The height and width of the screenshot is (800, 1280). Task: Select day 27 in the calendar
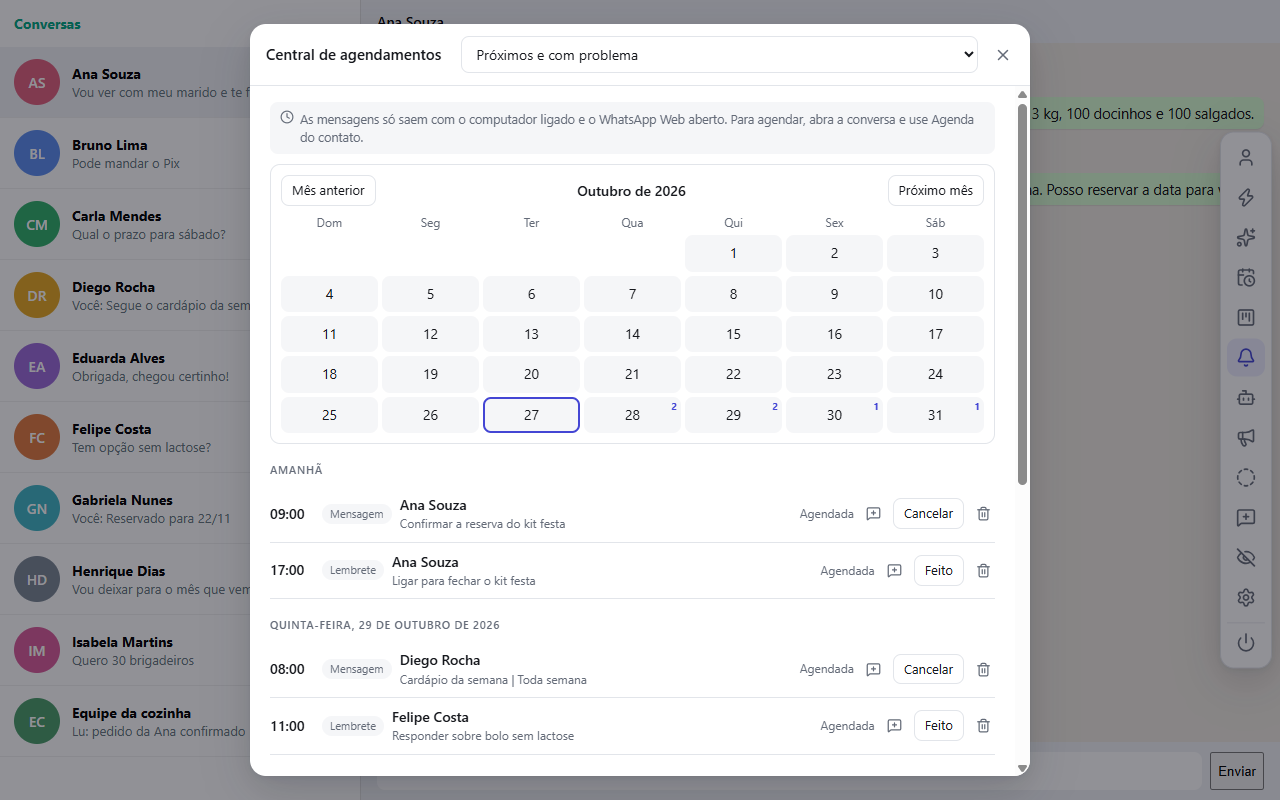(531, 415)
